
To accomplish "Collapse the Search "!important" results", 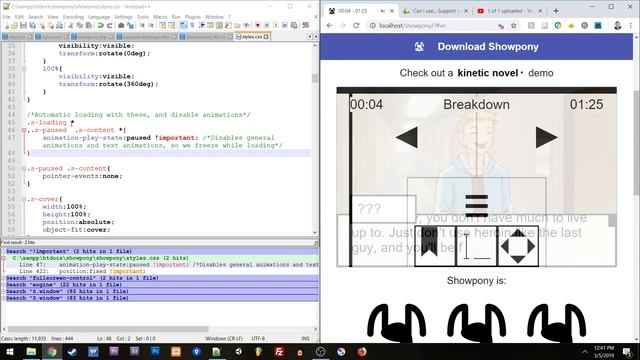I will pyautogui.click(x=3, y=251).
